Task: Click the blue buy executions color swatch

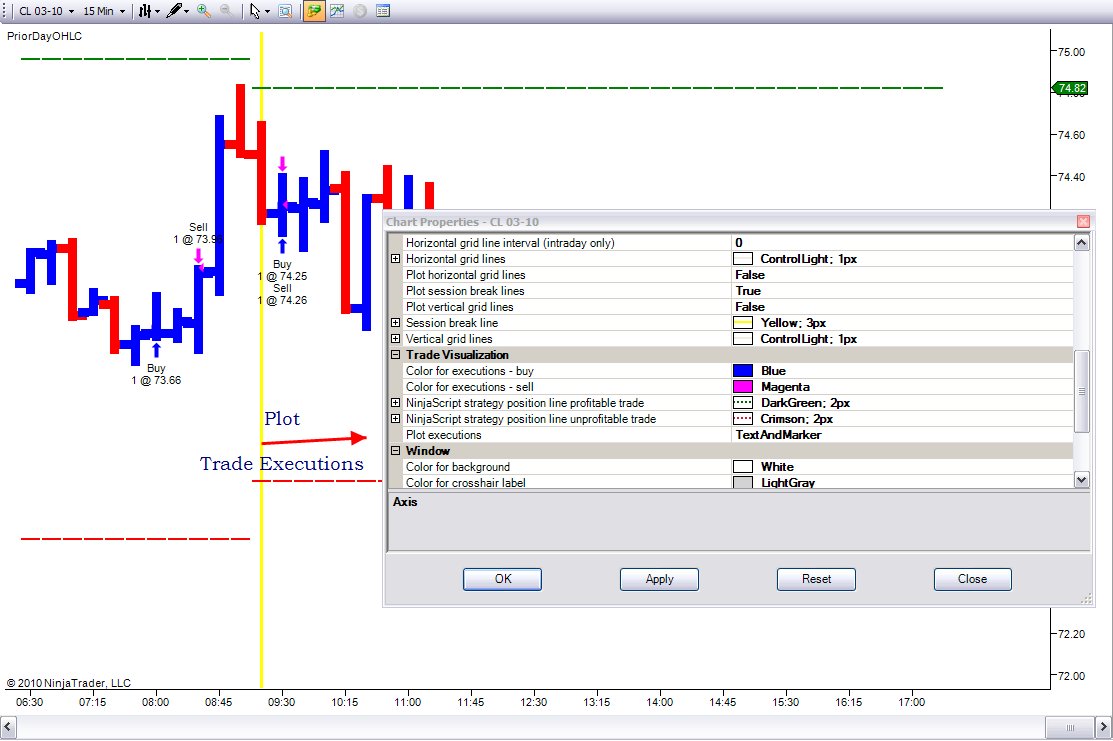Action: click(742, 370)
